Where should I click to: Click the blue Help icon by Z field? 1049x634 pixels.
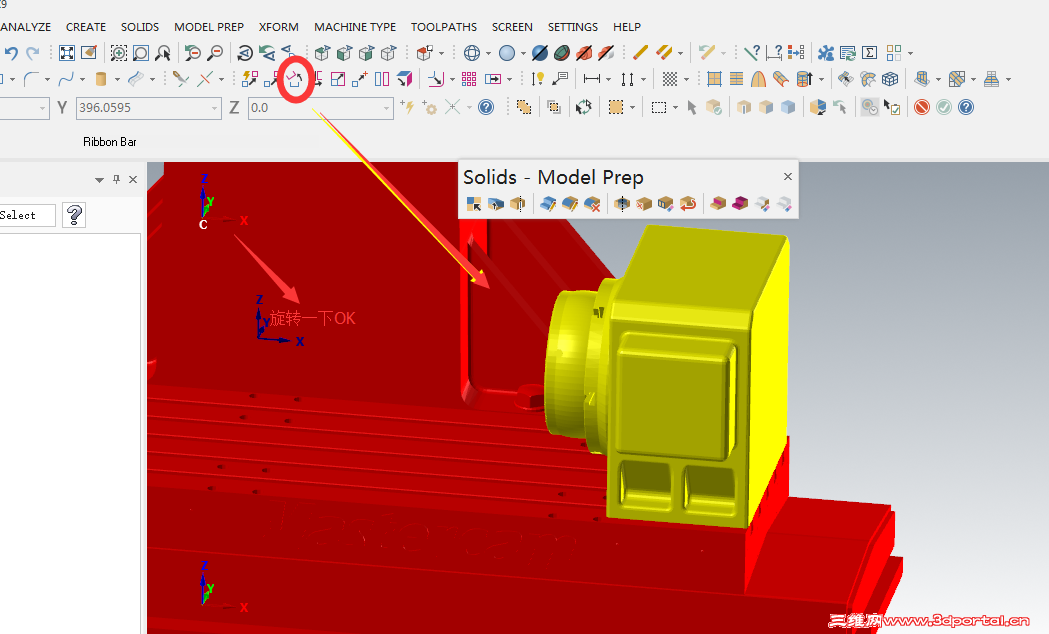(x=486, y=107)
